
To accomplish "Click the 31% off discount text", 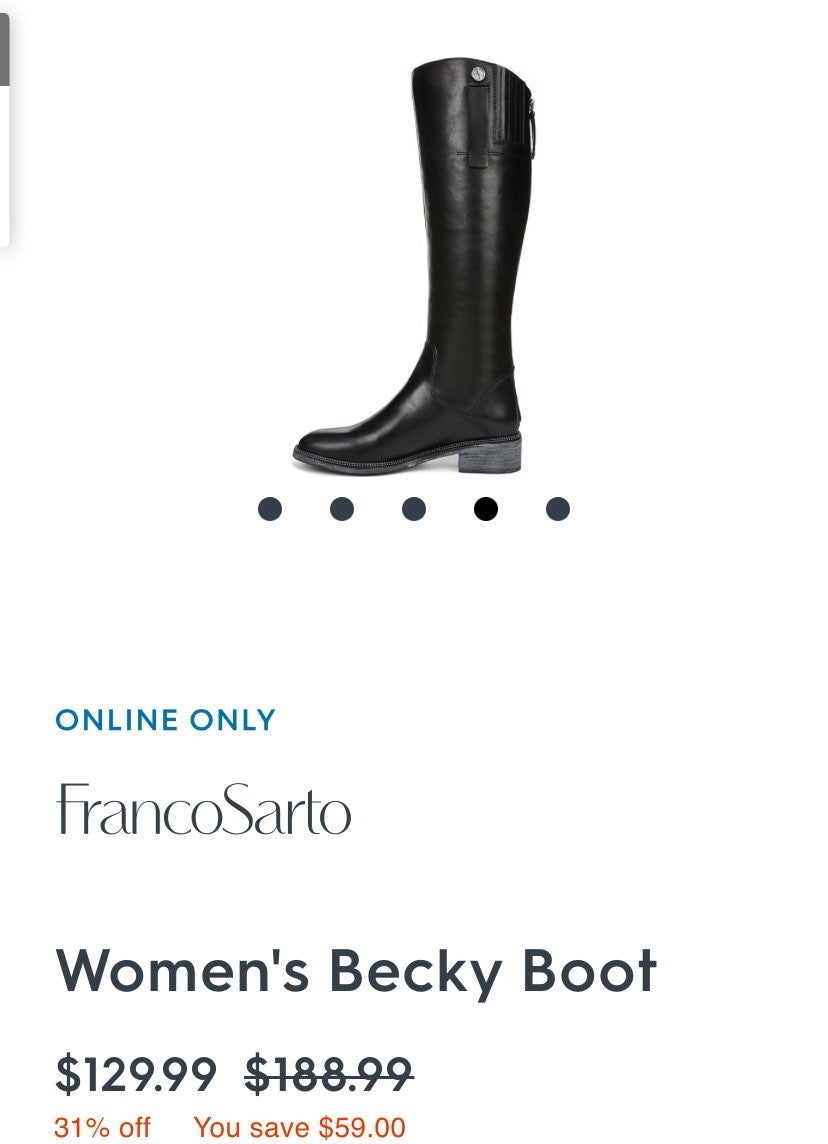I will [102, 1127].
